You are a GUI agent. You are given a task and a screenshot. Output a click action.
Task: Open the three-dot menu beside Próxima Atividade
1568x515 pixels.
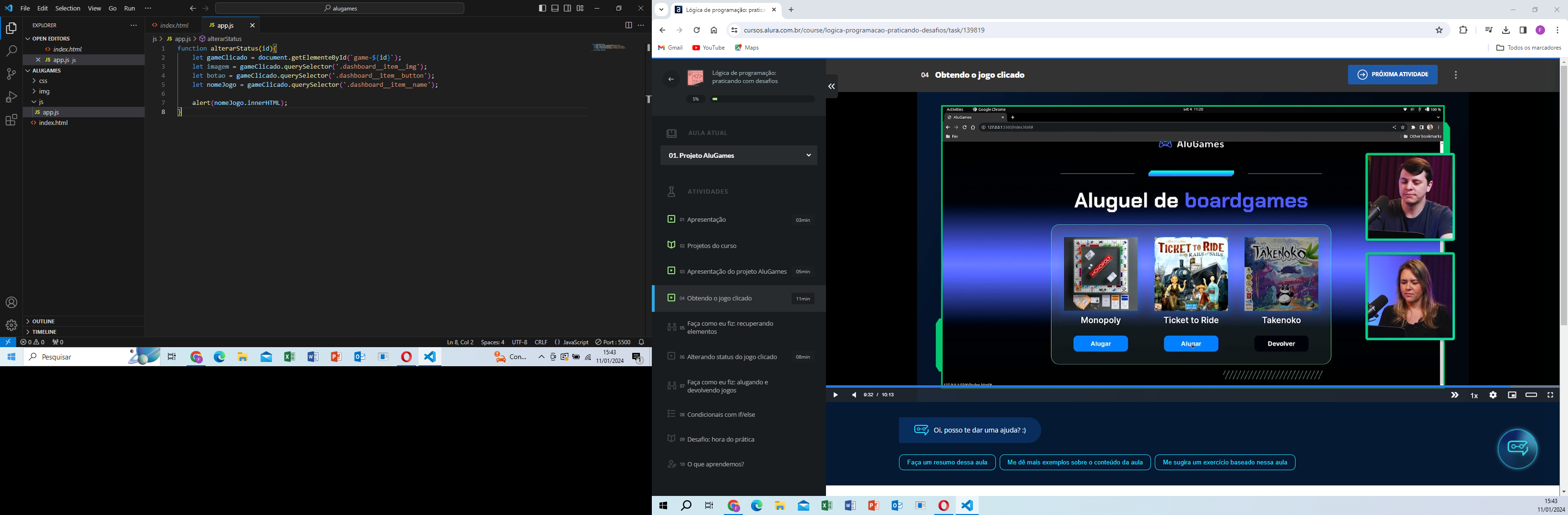(x=1455, y=75)
